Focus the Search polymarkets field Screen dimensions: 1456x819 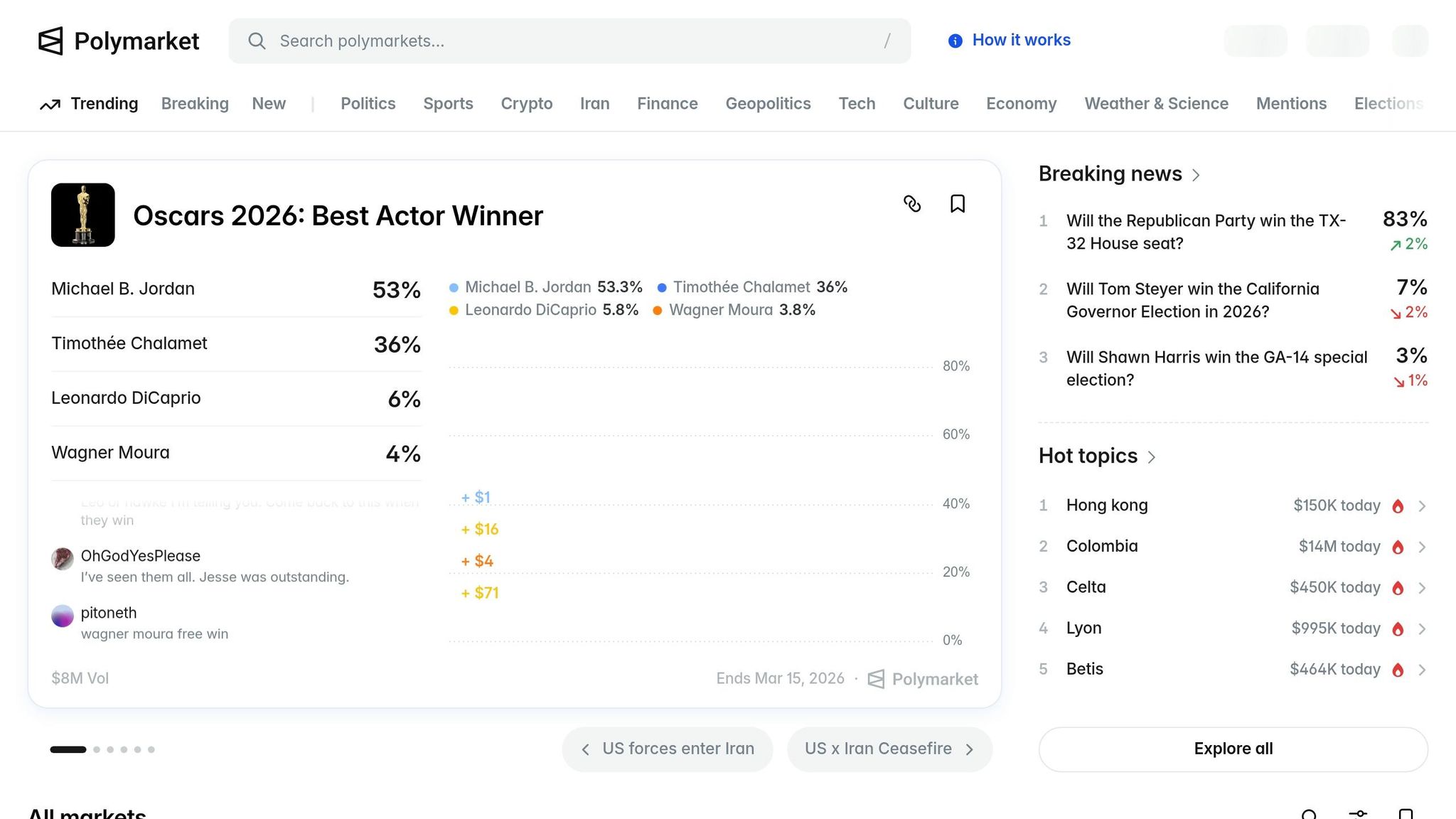point(569,41)
